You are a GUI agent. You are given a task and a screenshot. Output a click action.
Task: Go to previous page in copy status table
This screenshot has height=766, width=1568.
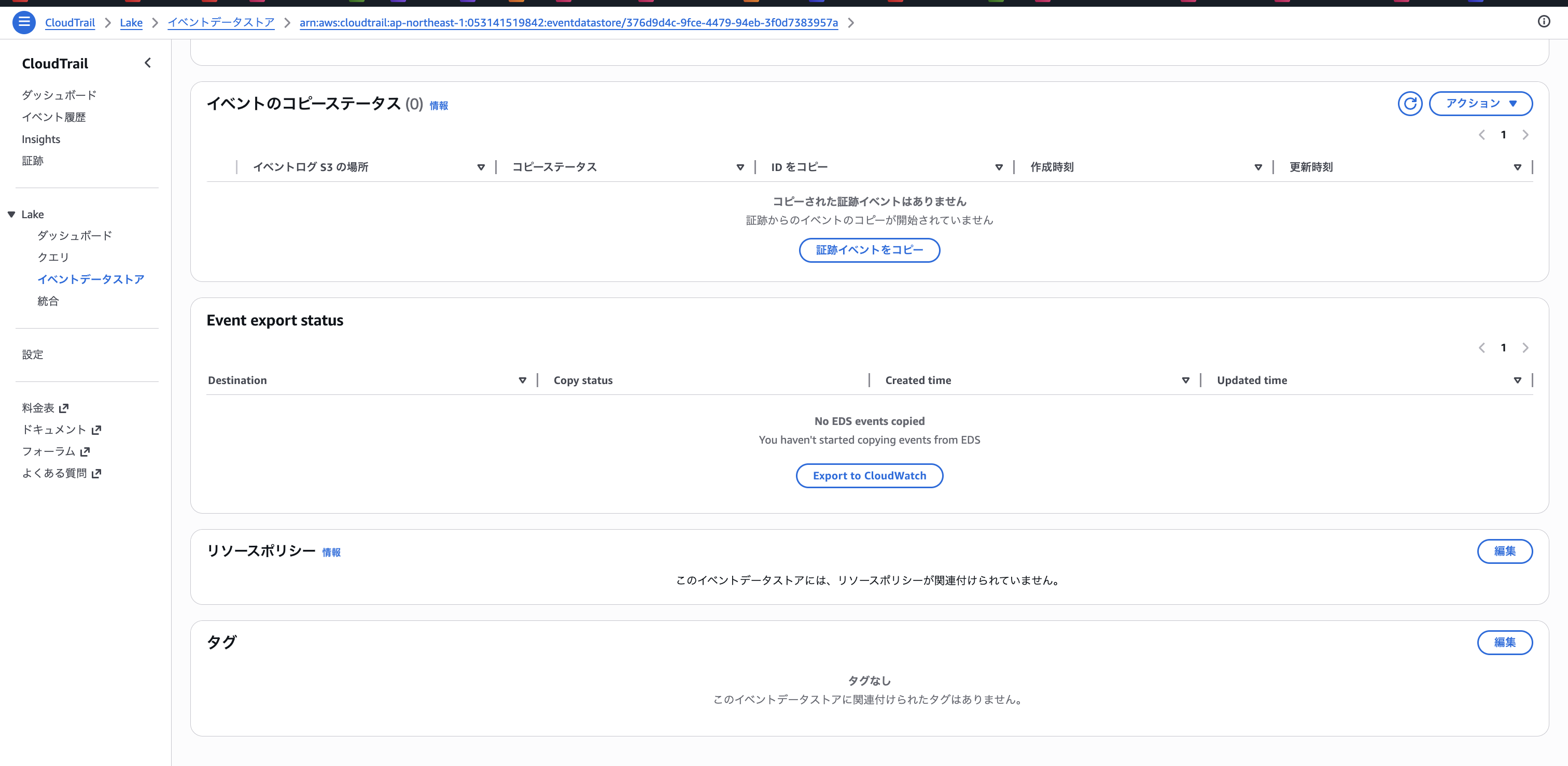tap(1481, 135)
